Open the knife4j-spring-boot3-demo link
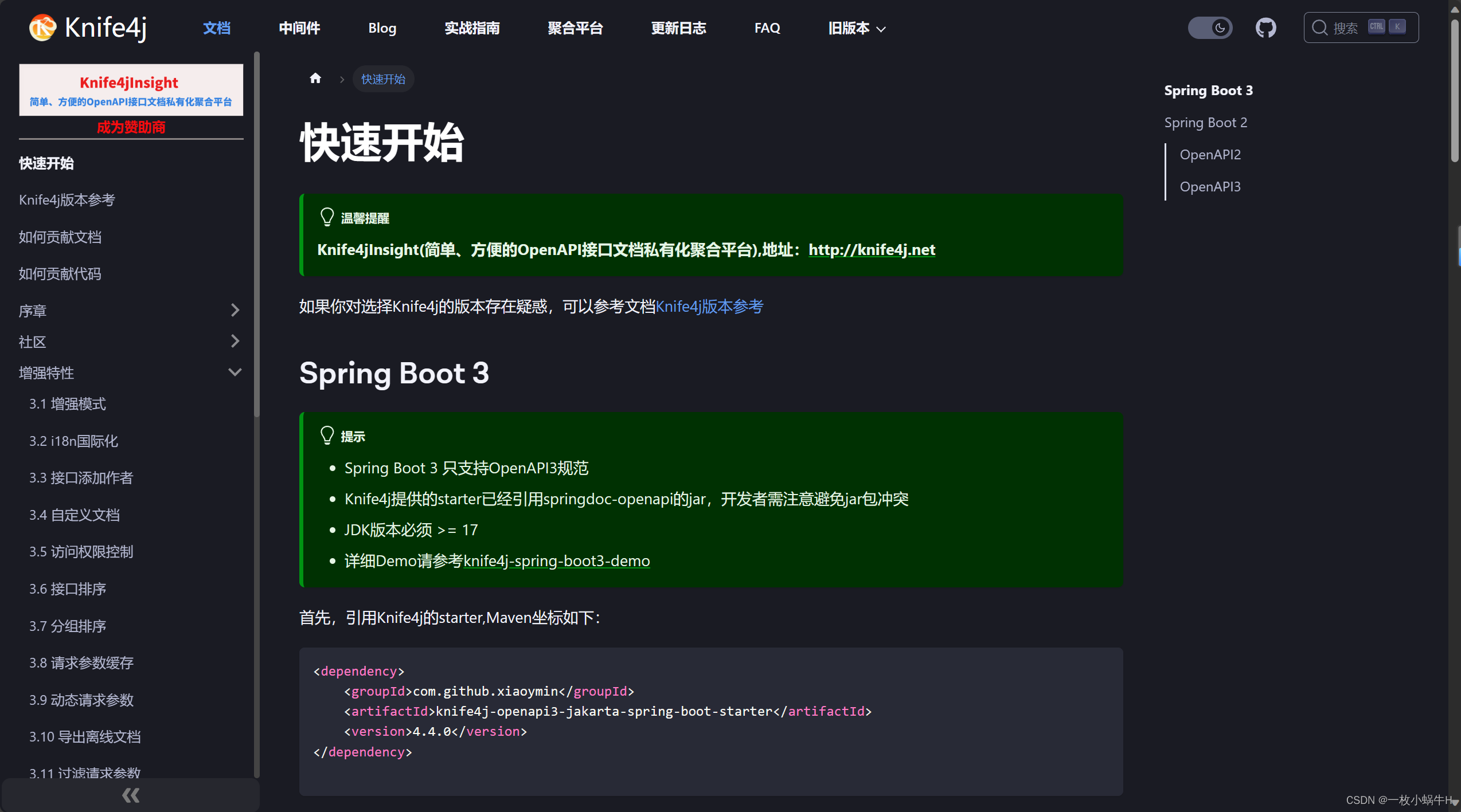This screenshot has height=812, width=1461. [556, 561]
